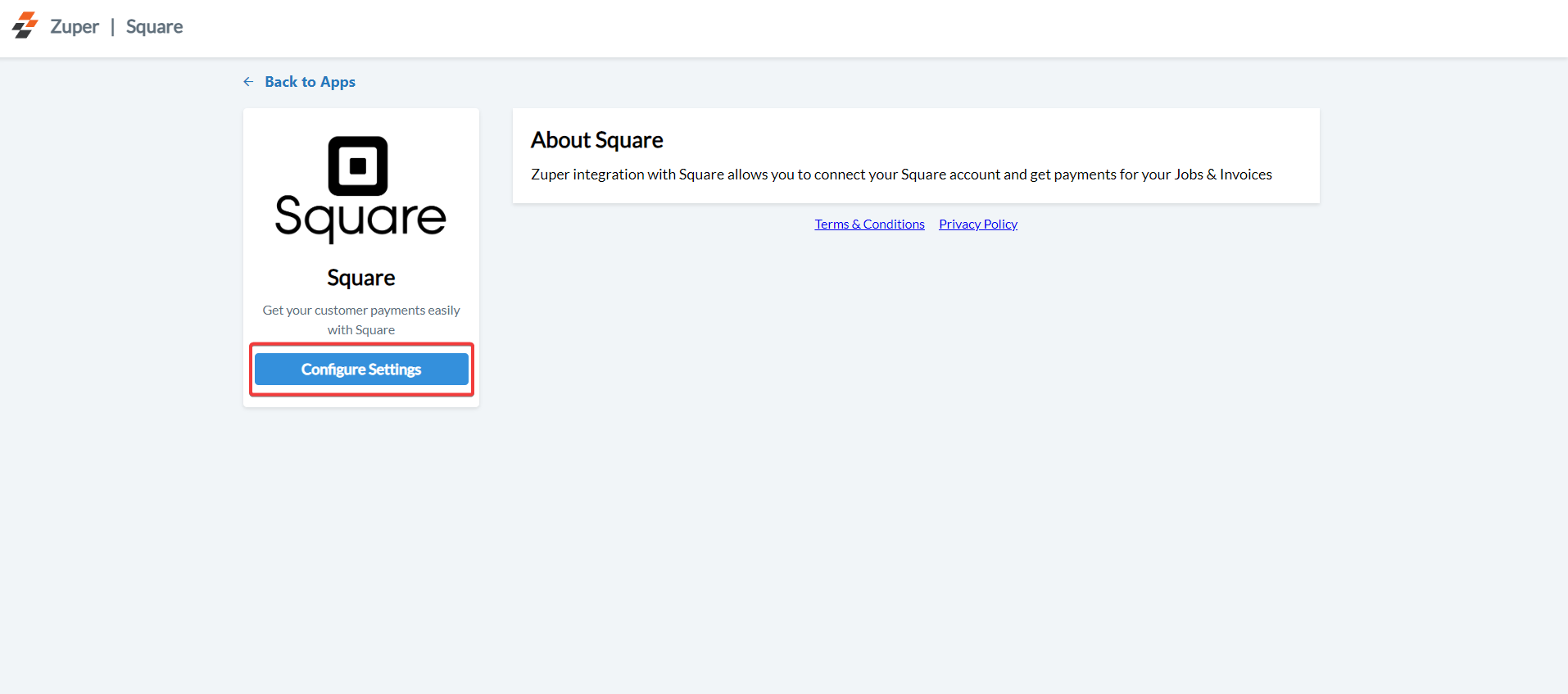The image size is (1568, 694).
Task: Click the Zuper integration description text
Action: (x=901, y=175)
